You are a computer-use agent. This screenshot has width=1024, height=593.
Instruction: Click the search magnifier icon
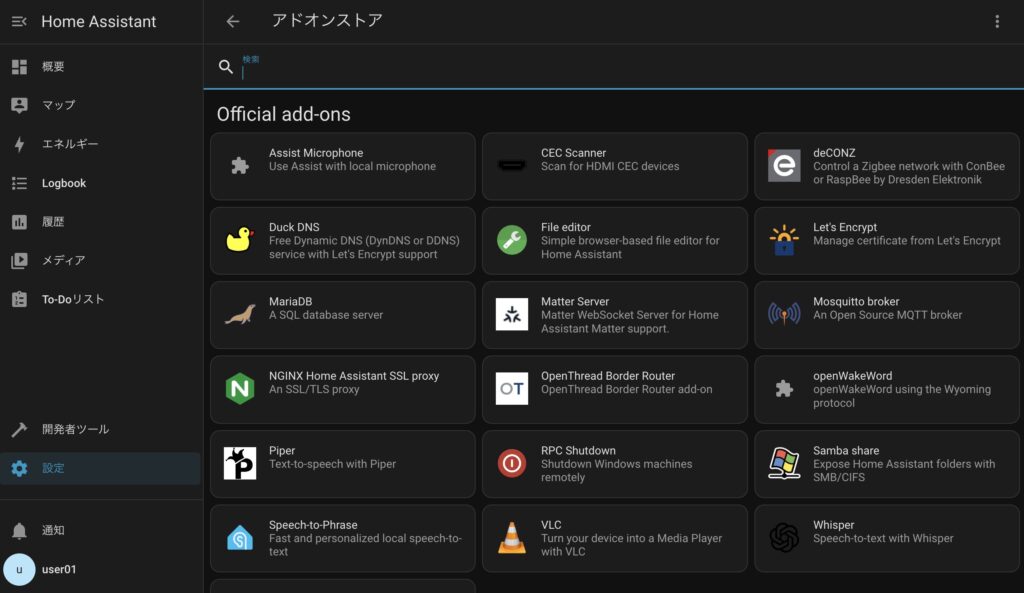coord(226,67)
